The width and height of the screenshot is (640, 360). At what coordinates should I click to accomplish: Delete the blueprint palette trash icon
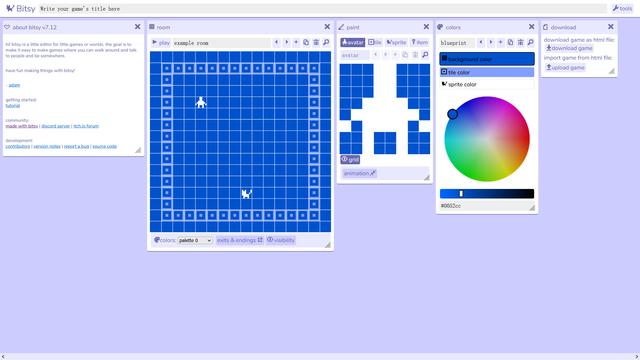pyautogui.click(x=520, y=42)
